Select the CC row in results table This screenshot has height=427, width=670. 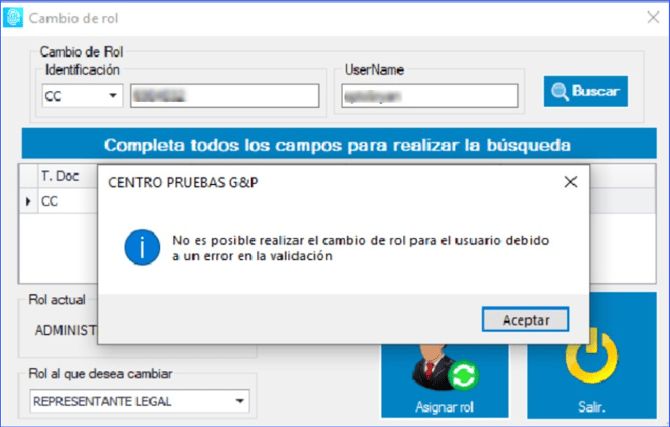(x=59, y=201)
